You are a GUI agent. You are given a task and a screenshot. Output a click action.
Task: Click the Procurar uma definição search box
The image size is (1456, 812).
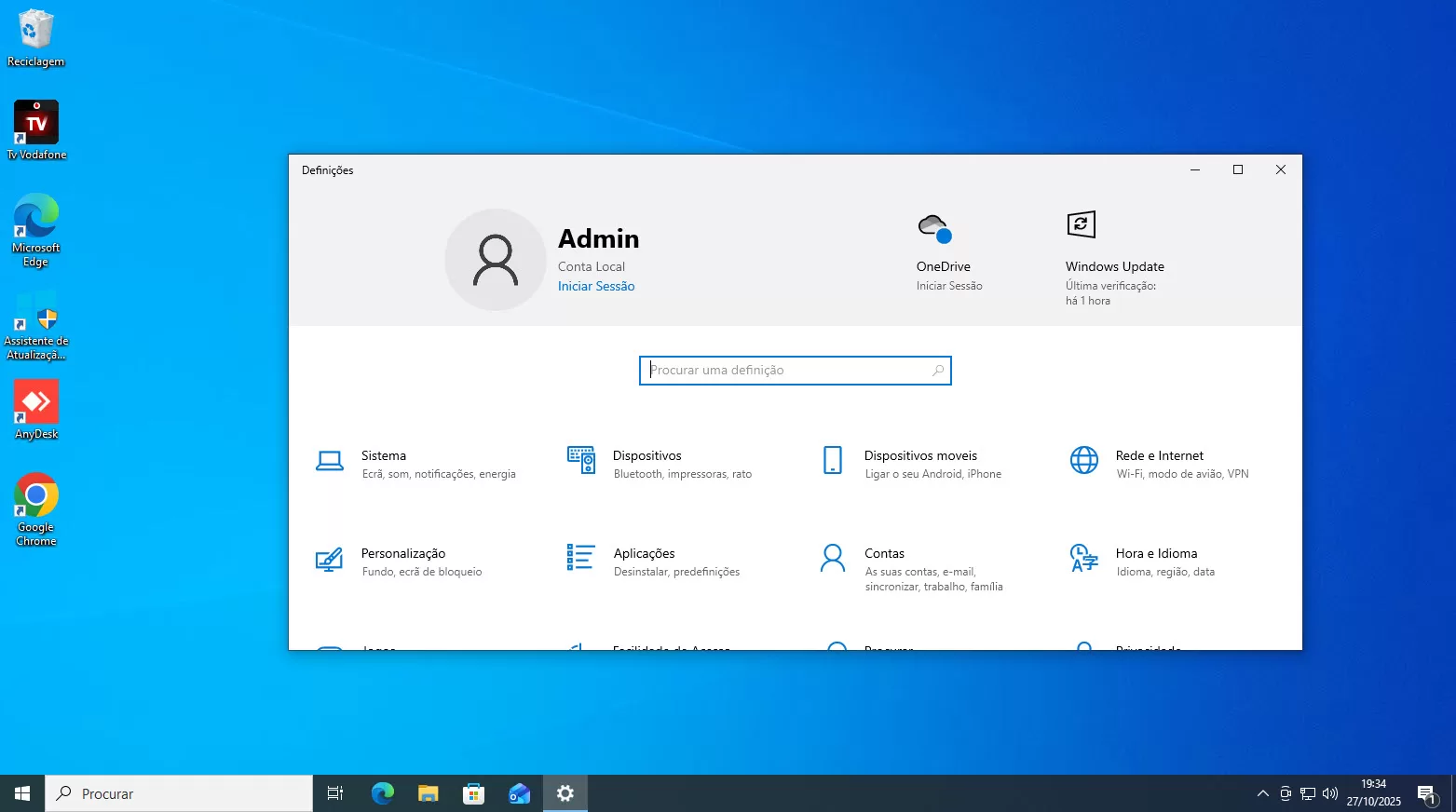click(x=794, y=370)
